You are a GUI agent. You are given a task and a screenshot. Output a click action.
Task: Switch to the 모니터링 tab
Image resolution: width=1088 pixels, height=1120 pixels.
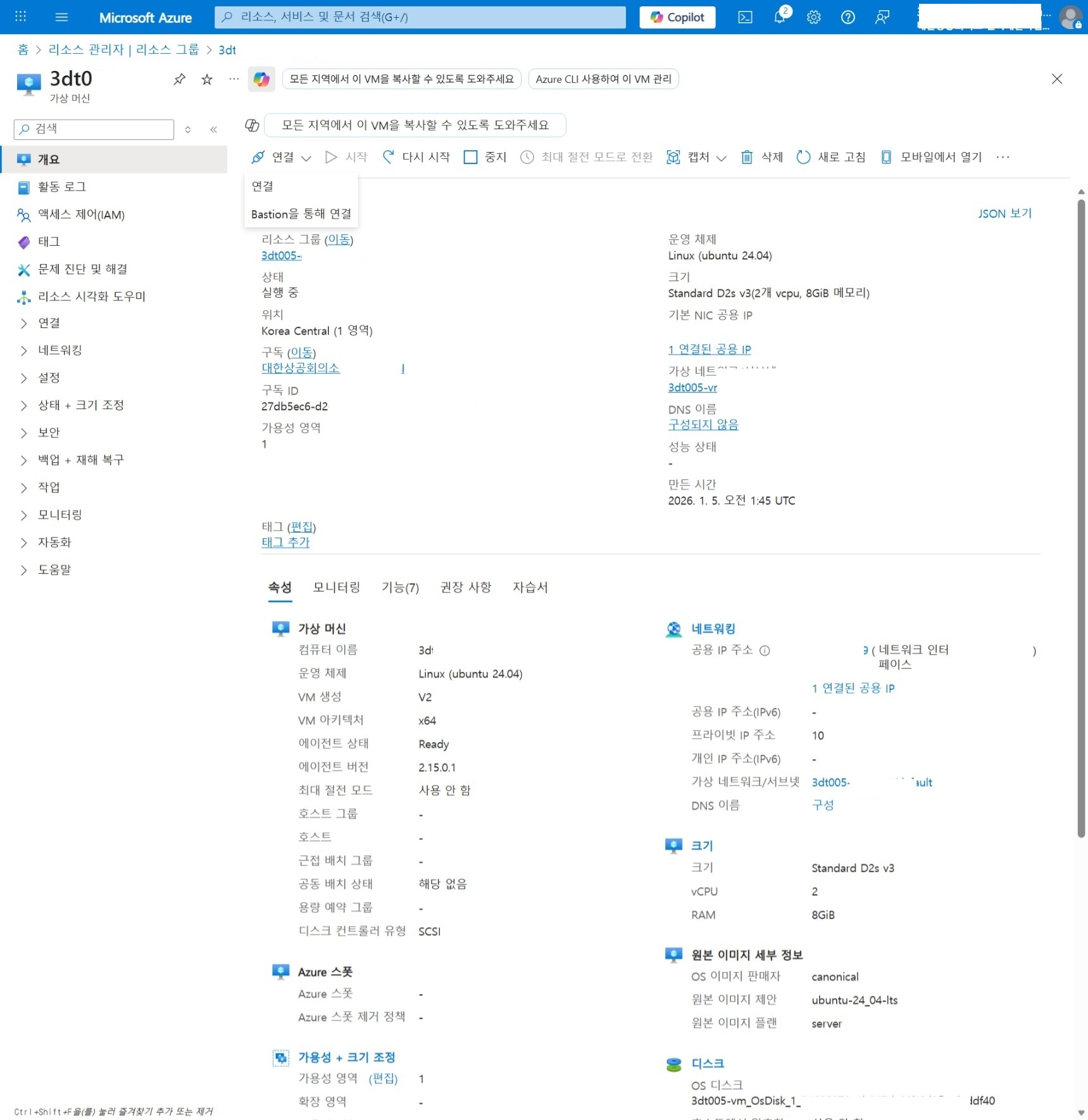point(336,587)
